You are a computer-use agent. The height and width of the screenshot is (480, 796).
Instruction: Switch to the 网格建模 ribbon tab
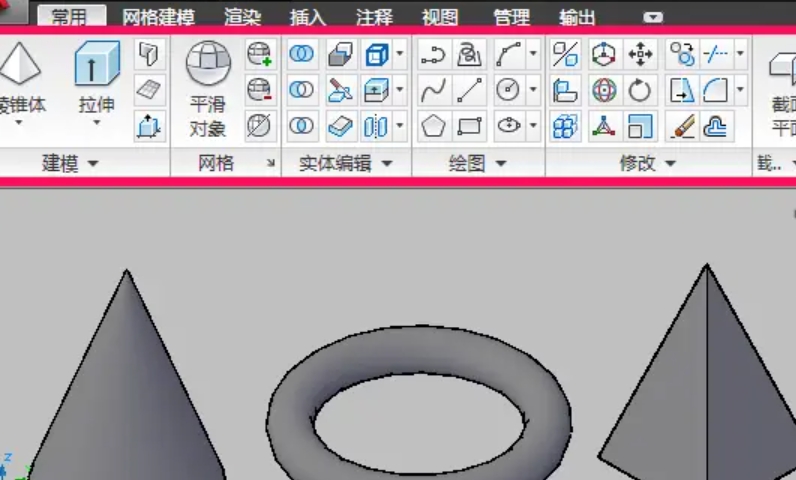(158, 17)
